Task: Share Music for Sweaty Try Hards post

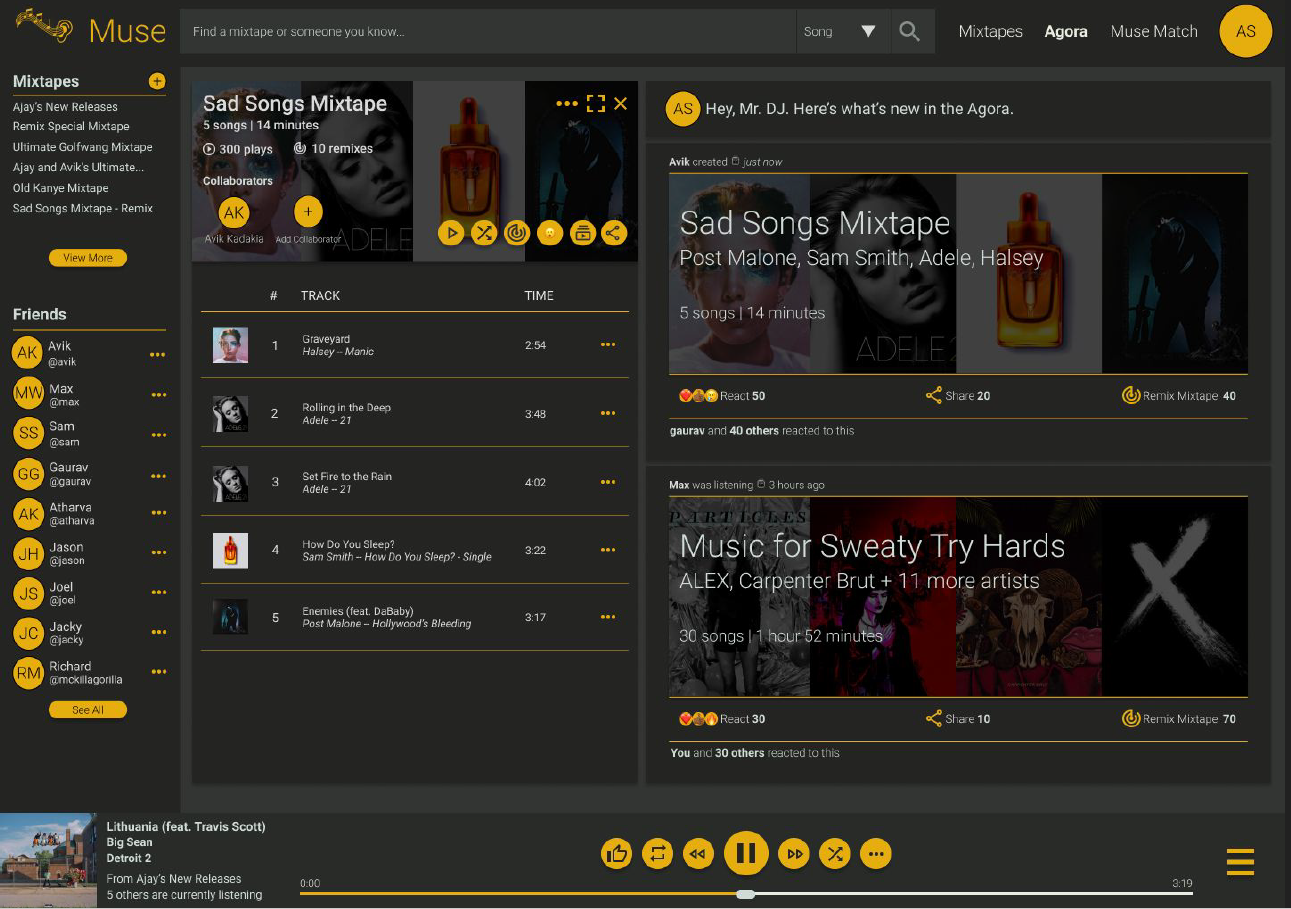Action: (x=958, y=719)
